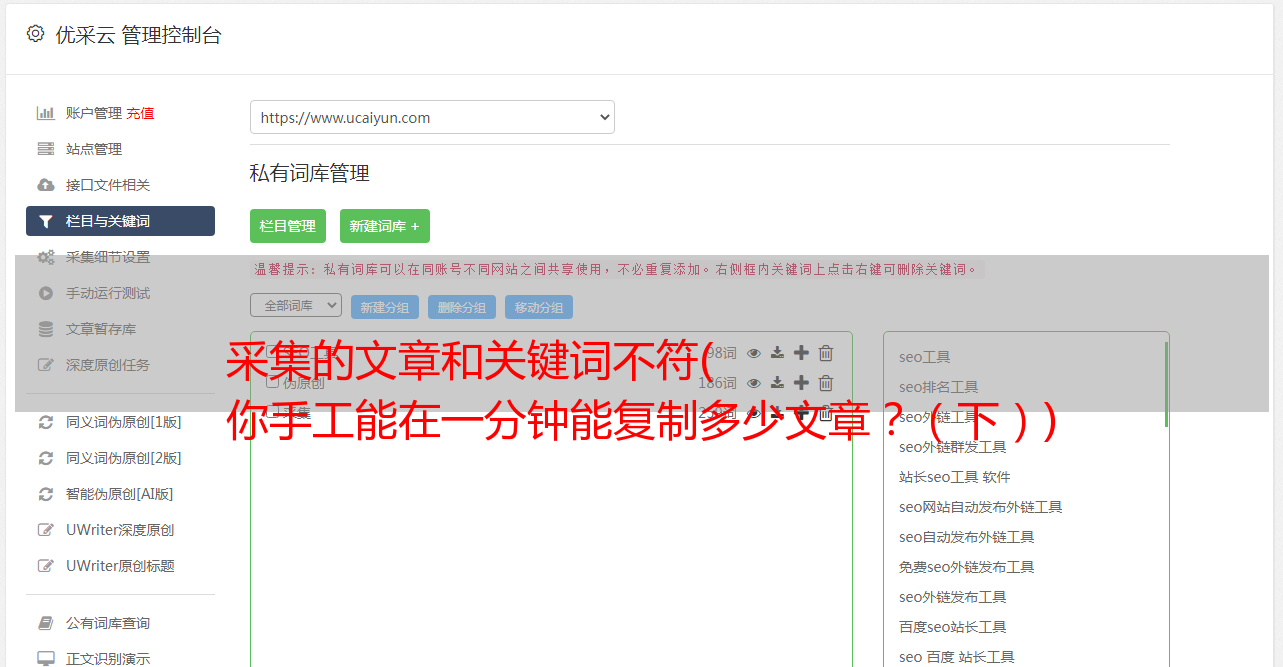
Task: Select the keyword 免费seo外链发布工具
Action: tap(966, 567)
